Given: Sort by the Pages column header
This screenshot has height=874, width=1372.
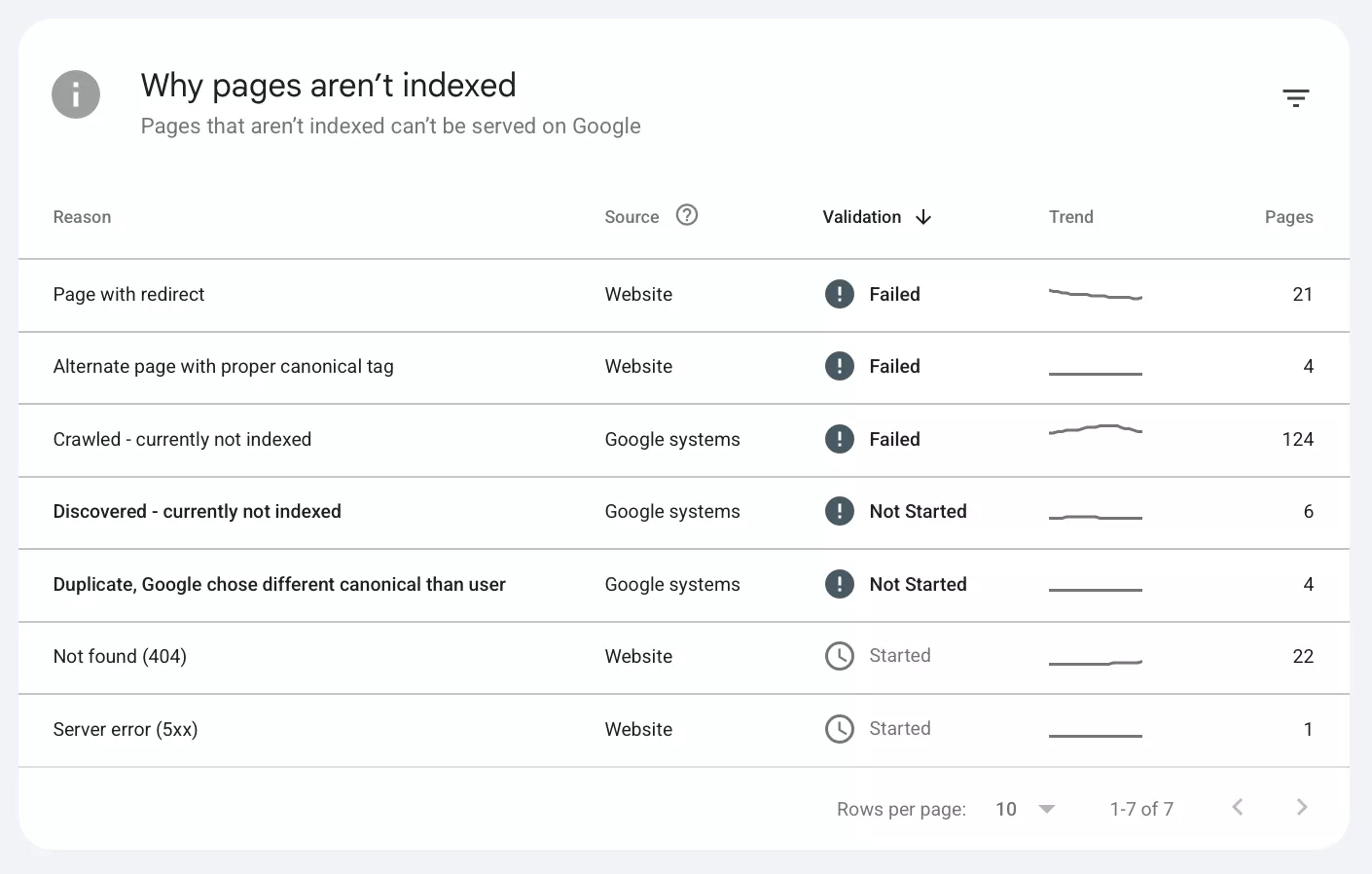Looking at the screenshot, I should 1288,217.
